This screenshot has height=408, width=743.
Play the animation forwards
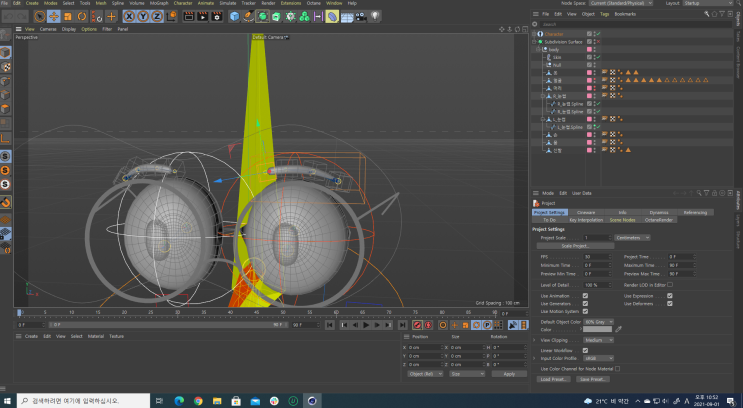coord(366,325)
